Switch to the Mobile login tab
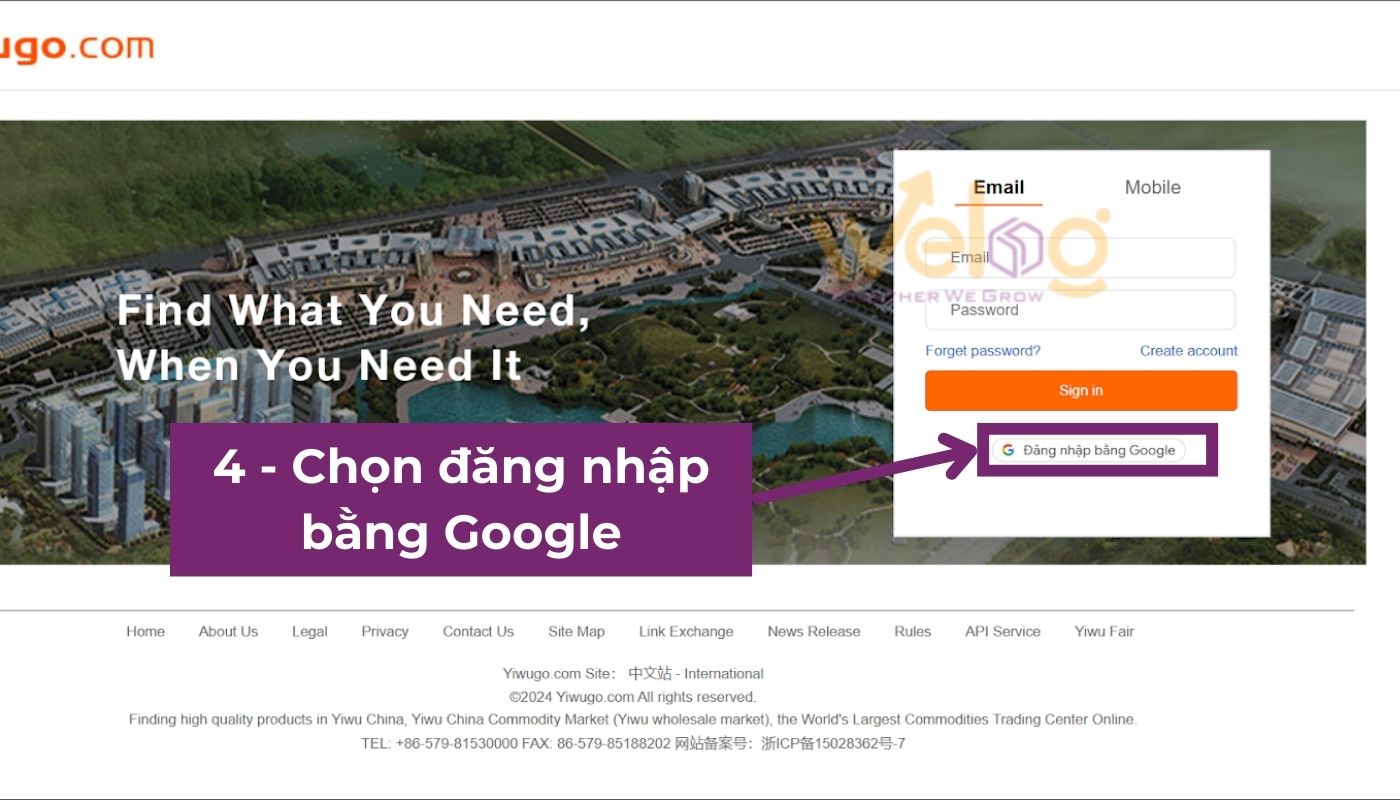Viewport: 1400px width, 800px height. click(x=1152, y=187)
